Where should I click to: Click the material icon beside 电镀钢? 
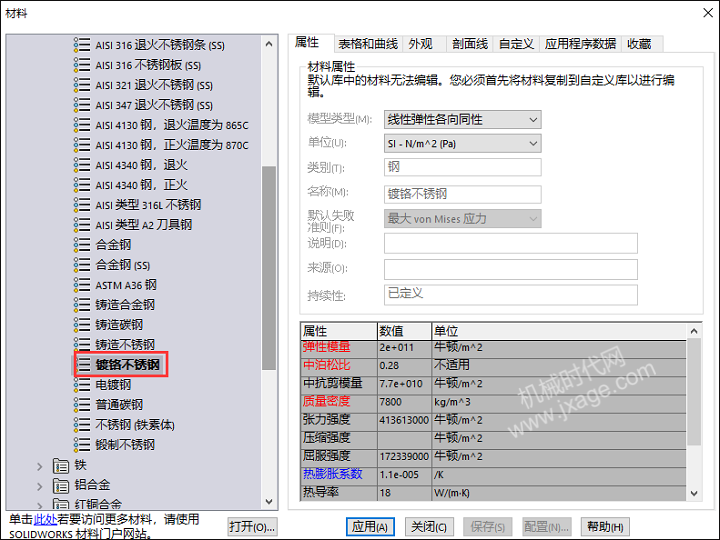[82, 384]
